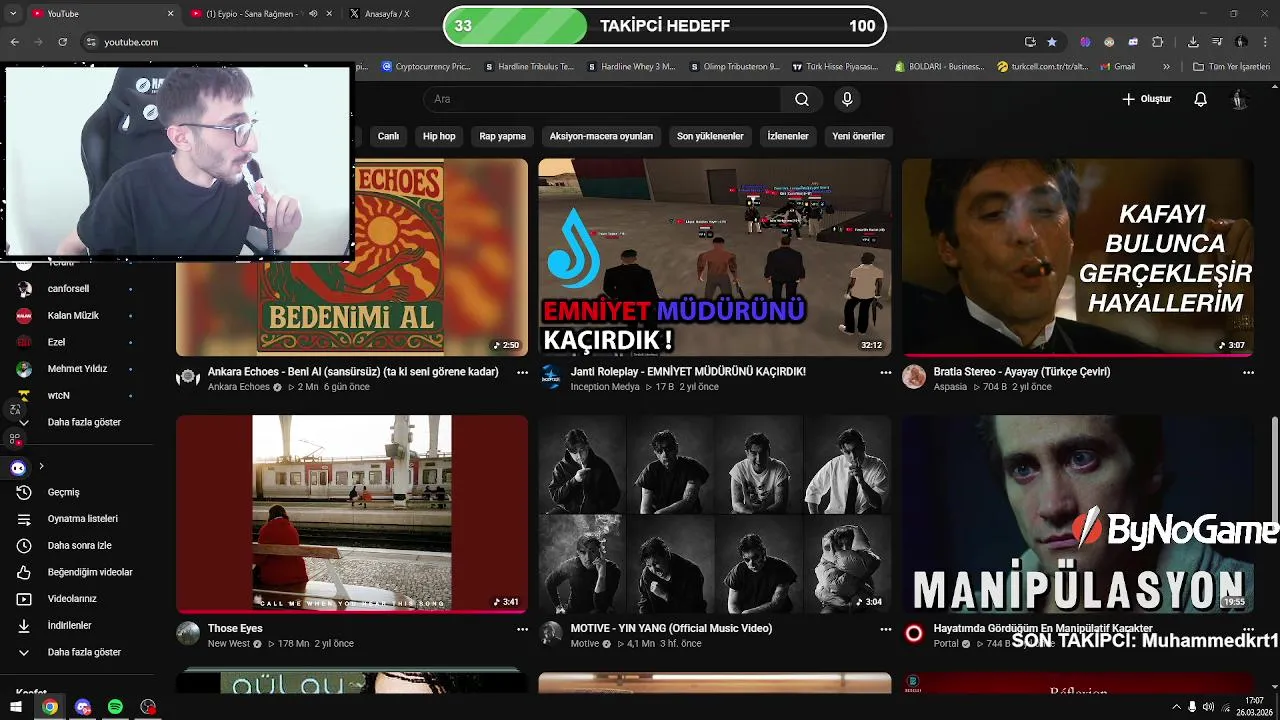
Task: Go back in browser
Action: pos(15,42)
